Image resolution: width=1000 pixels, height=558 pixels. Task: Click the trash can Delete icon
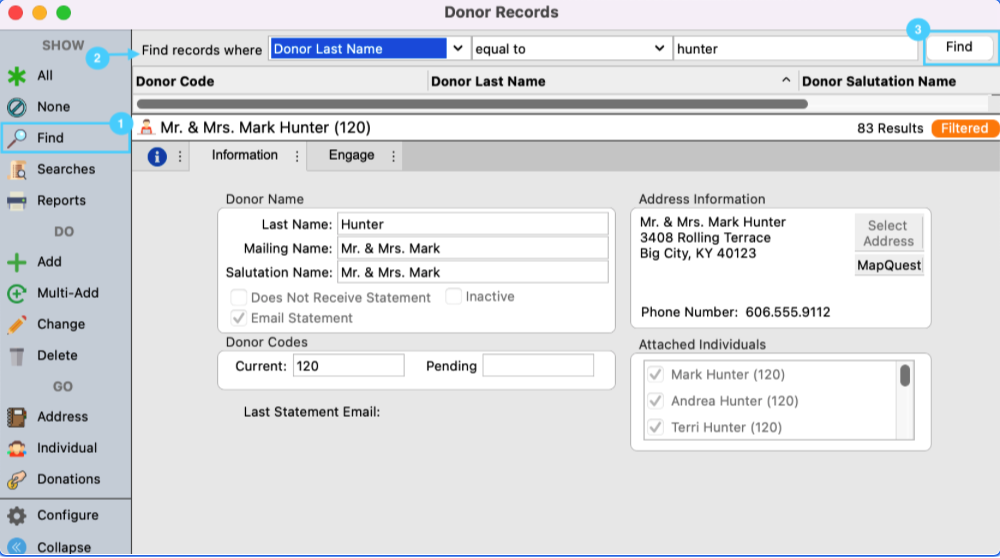tap(17, 356)
